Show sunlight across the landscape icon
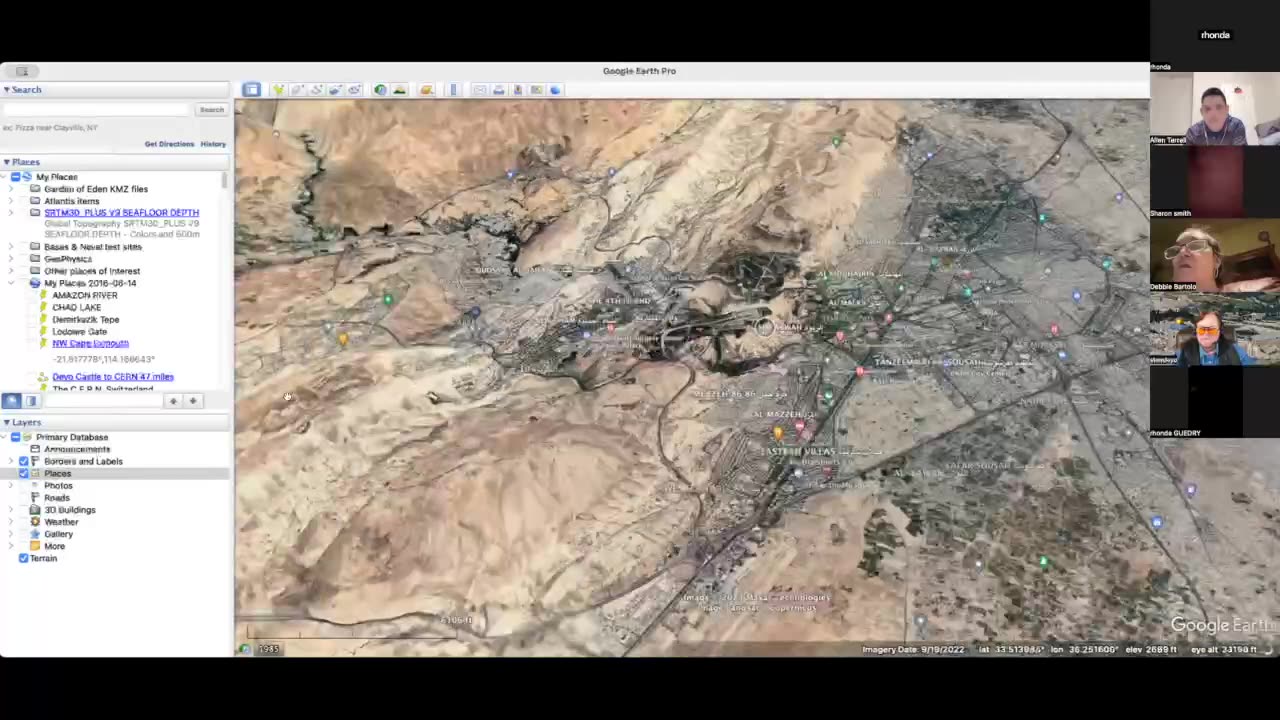Viewport: 1280px width, 720px height. pos(399,90)
